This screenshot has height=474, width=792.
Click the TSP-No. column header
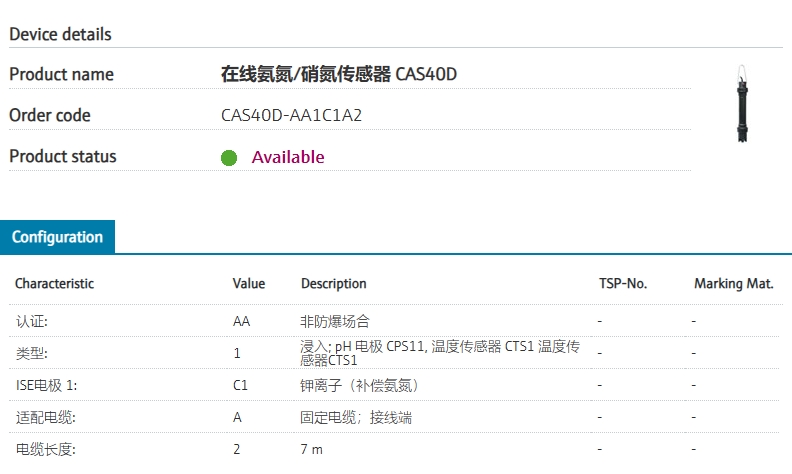click(x=623, y=283)
